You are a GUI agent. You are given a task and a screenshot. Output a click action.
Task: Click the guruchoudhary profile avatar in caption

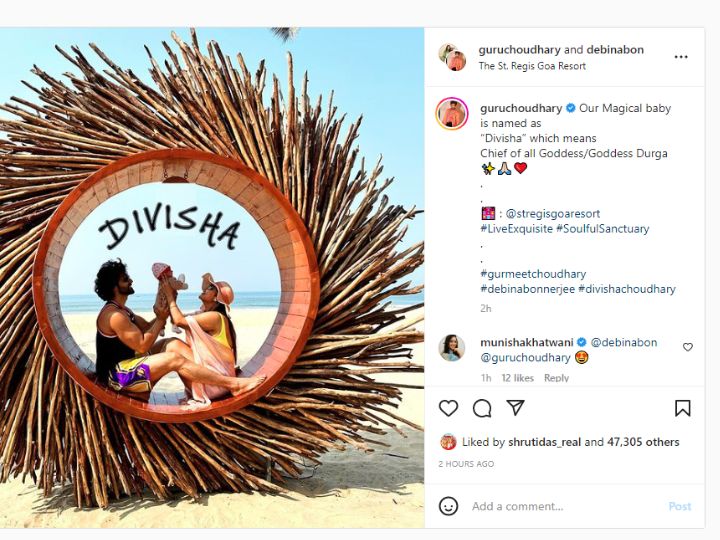tap(452, 113)
